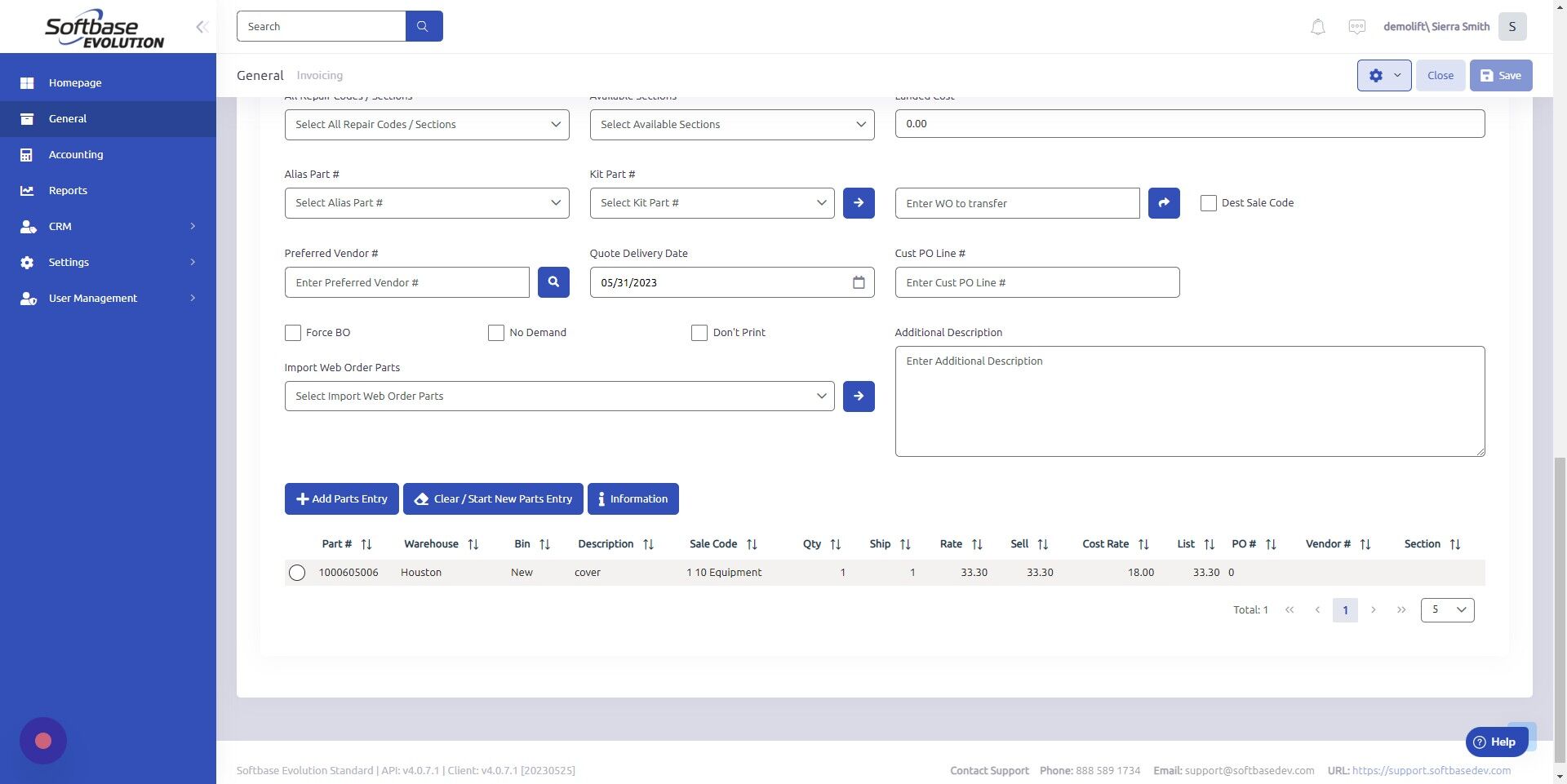The image size is (1567, 784).
Task: Click the Add Parts Entry button
Action: click(341, 498)
